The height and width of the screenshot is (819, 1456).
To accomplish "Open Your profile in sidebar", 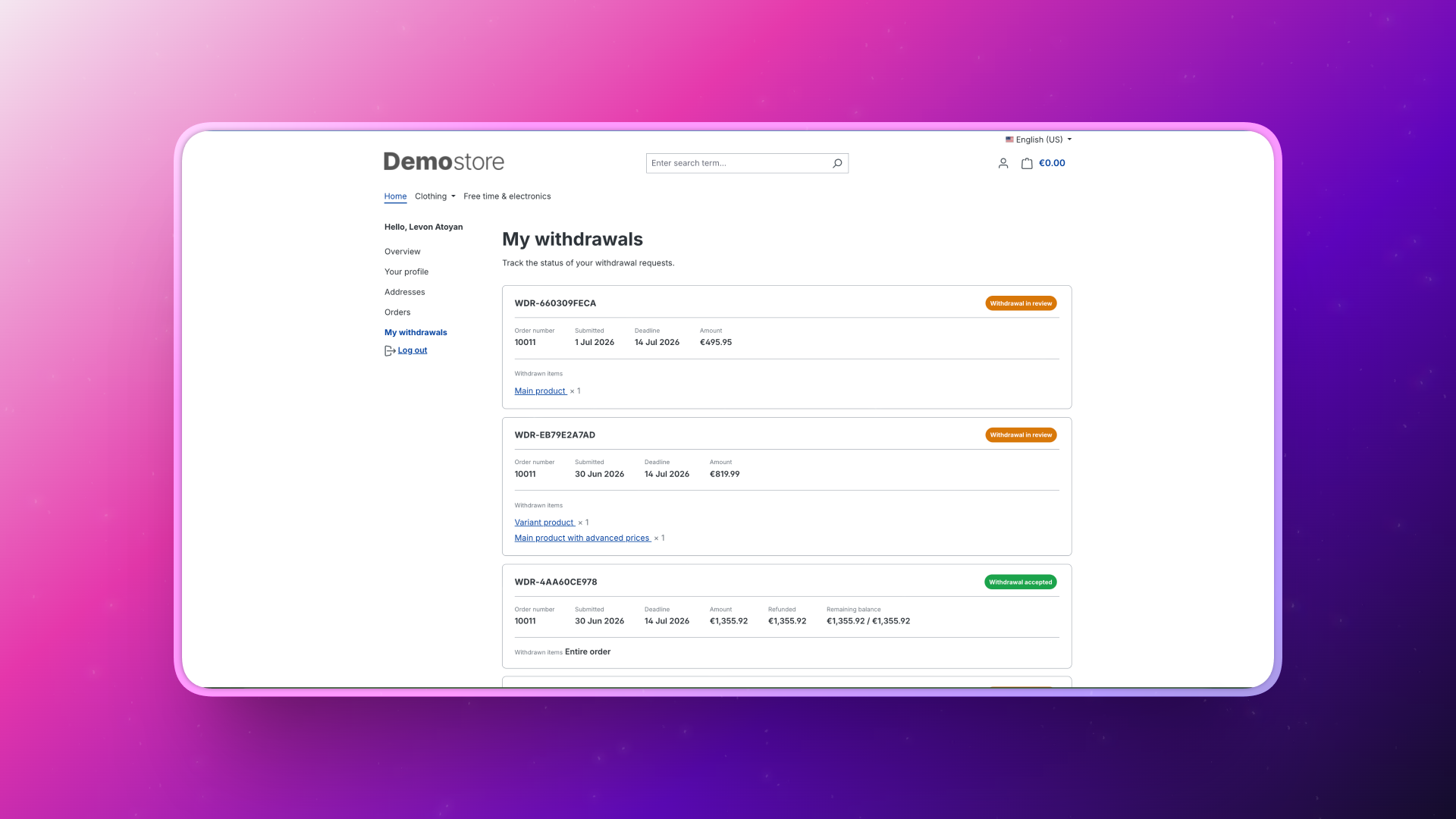I will 406,271.
